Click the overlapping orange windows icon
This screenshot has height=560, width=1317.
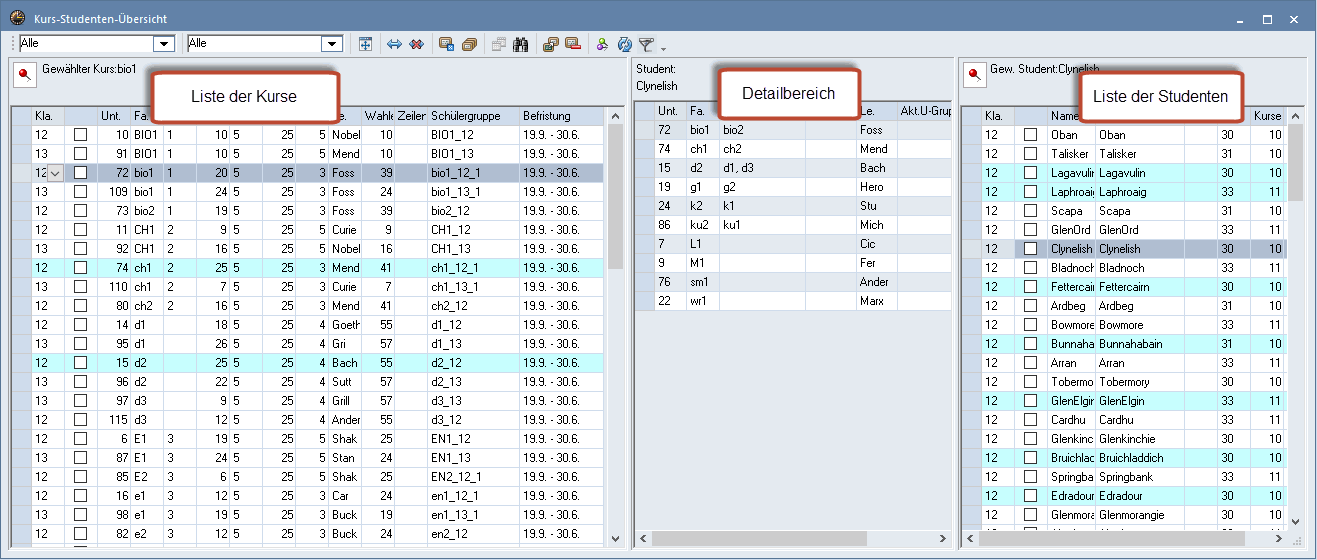[x=551, y=44]
